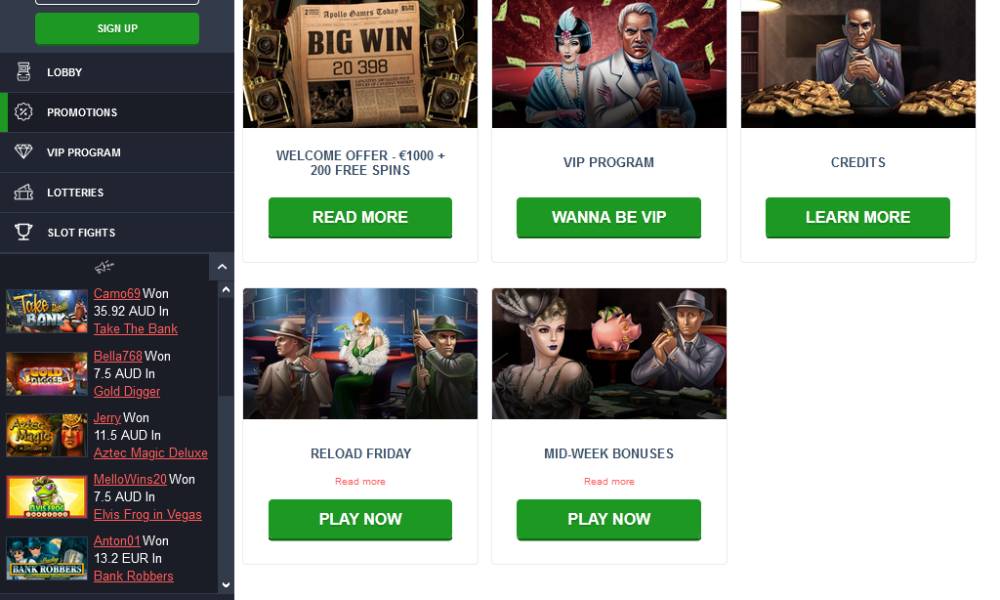This screenshot has width=1000, height=600.
Task: Click the green SIGN UP button
Action: pos(117,29)
